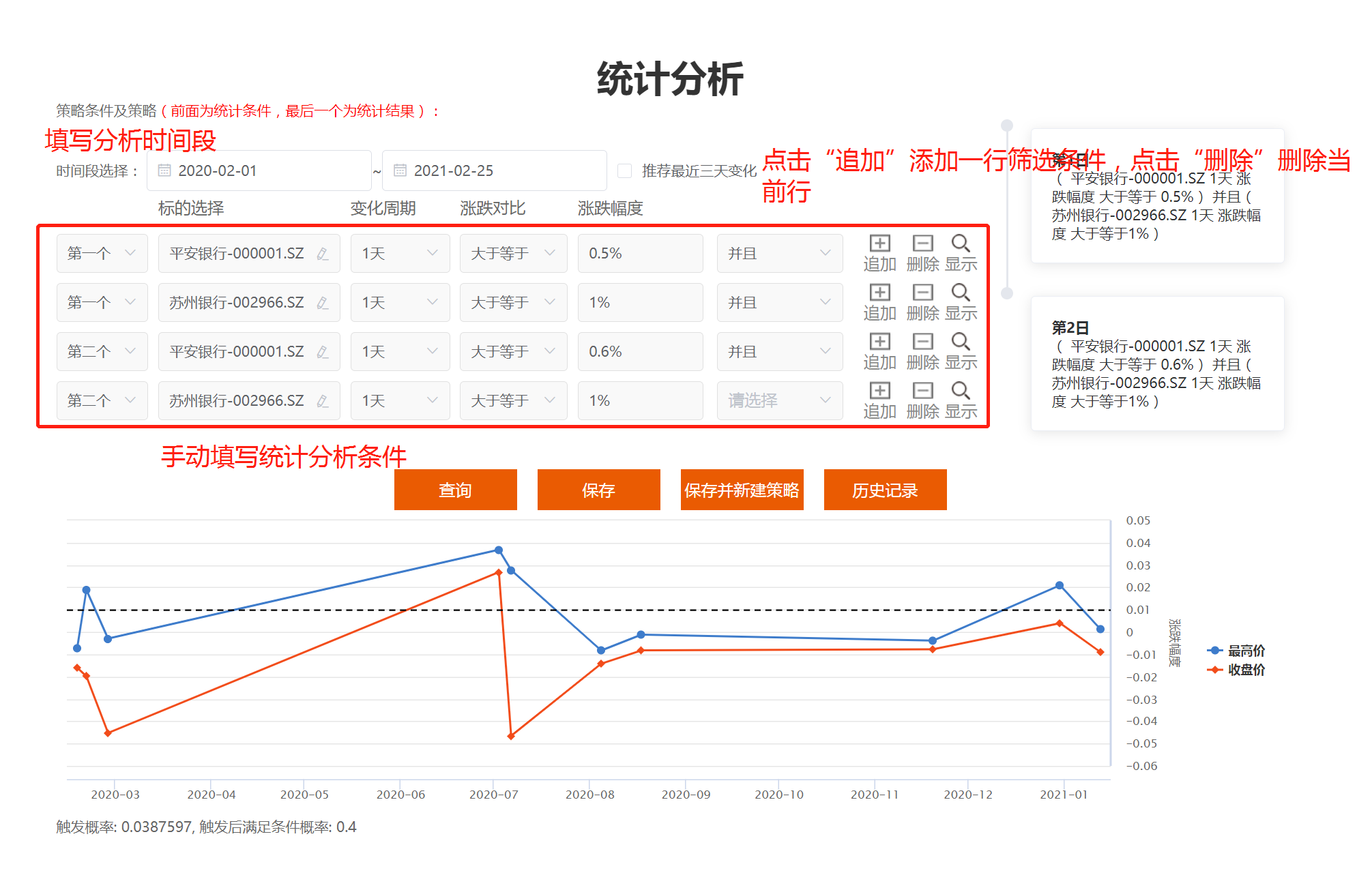Click the 显示 magnifier icon in the fourth row
Viewport: 1372px width, 888px height.
click(x=961, y=391)
